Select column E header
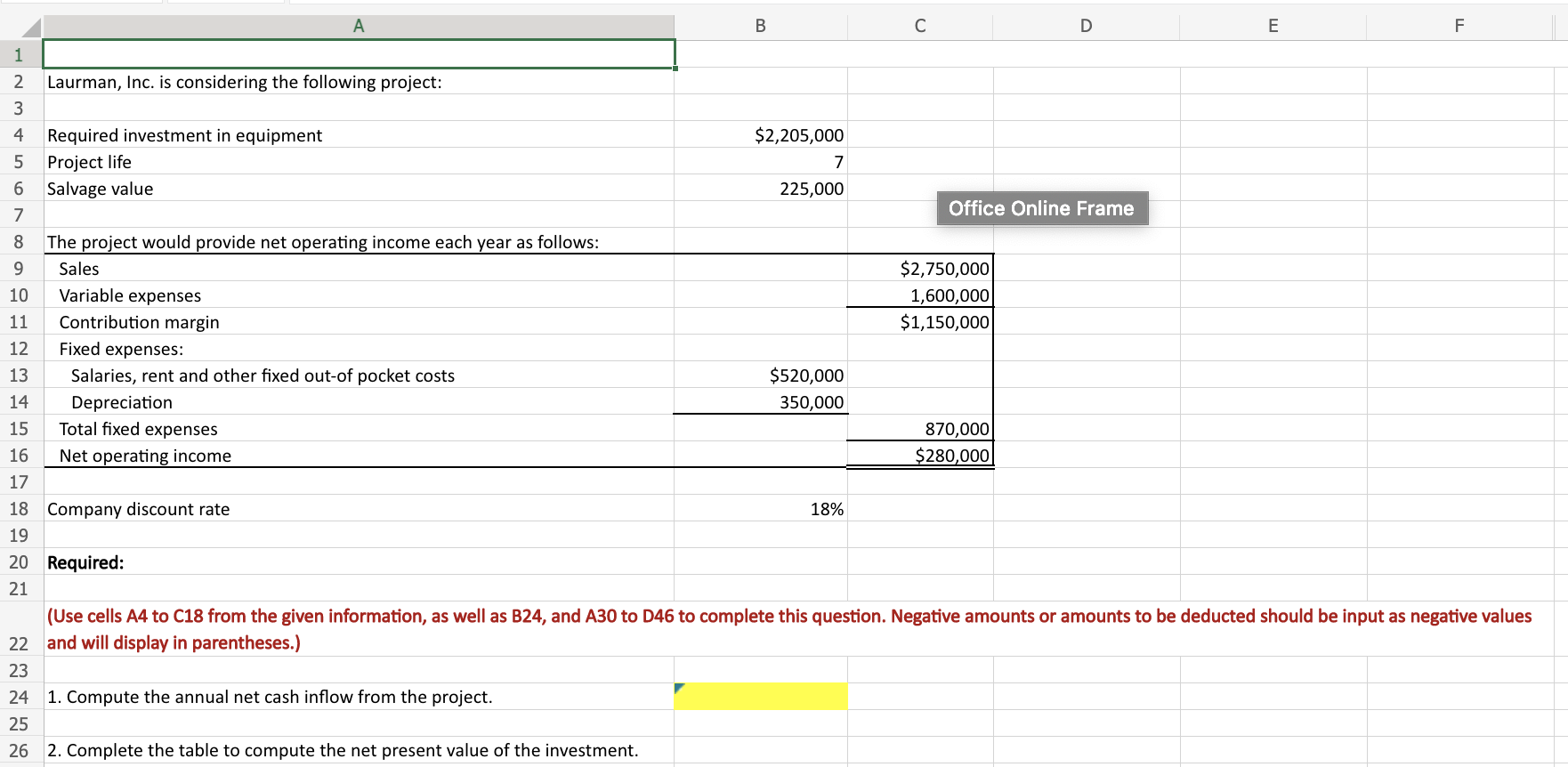 pos(1273,26)
